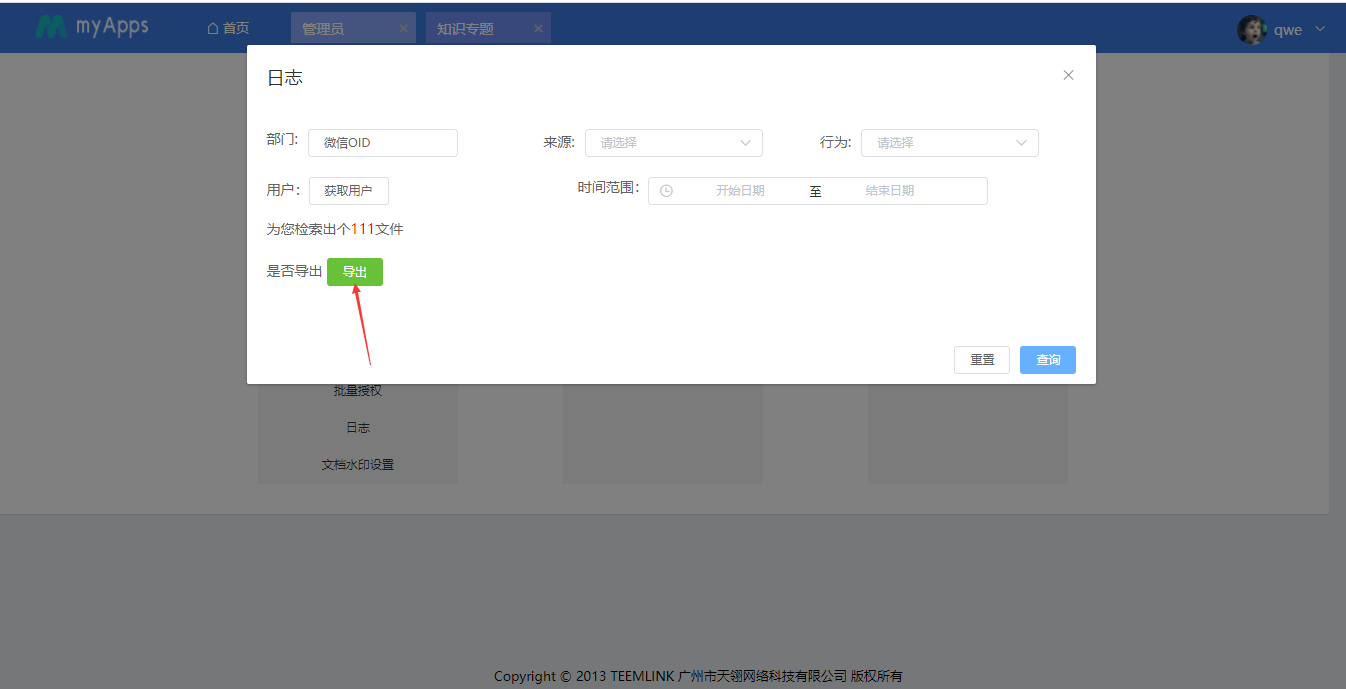Click the 重置 reset button
Screen dimensions: 1346x689
(981, 360)
